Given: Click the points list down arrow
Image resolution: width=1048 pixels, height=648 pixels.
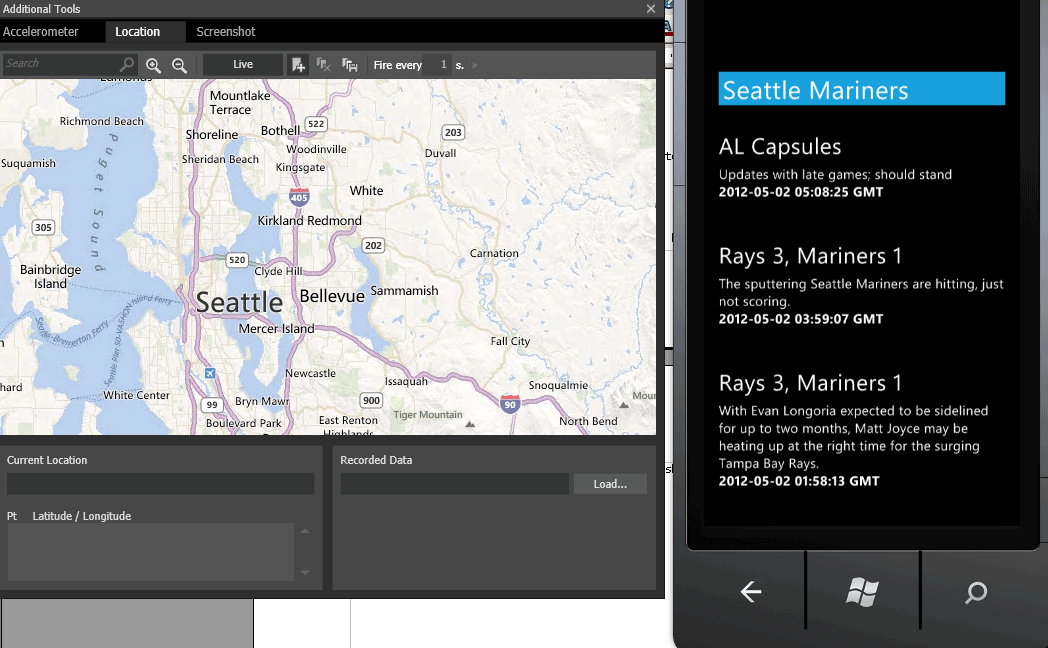Looking at the screenshot, I should [x=305, y=573].
